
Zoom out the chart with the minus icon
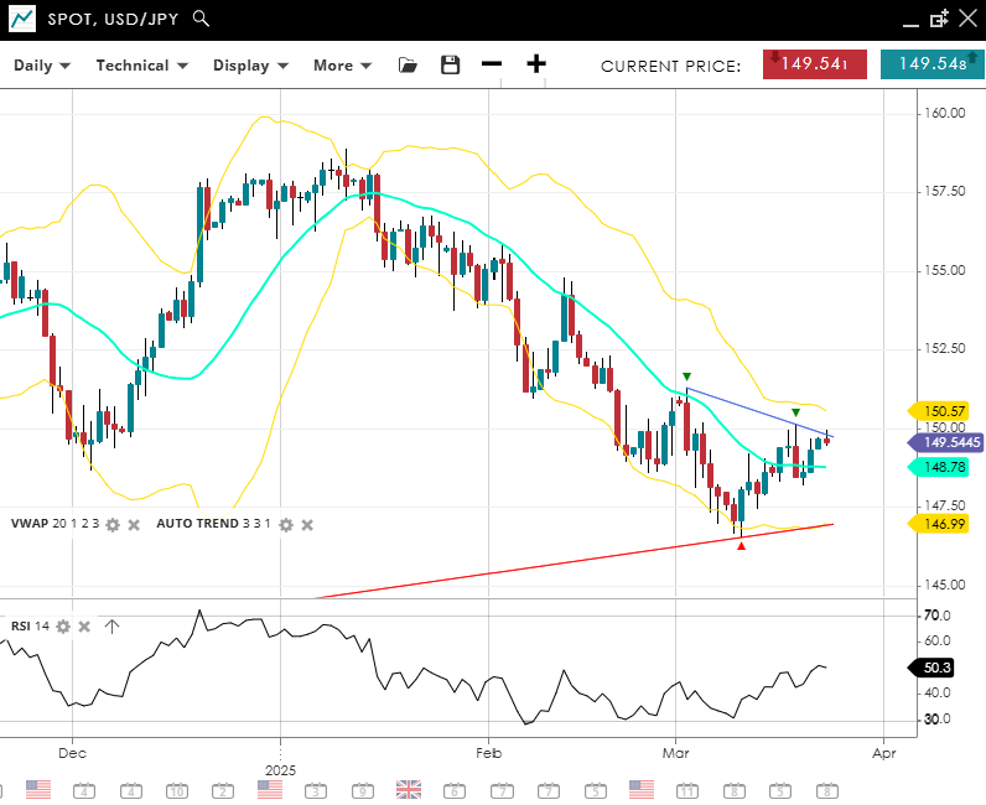(x=491, y=65)
